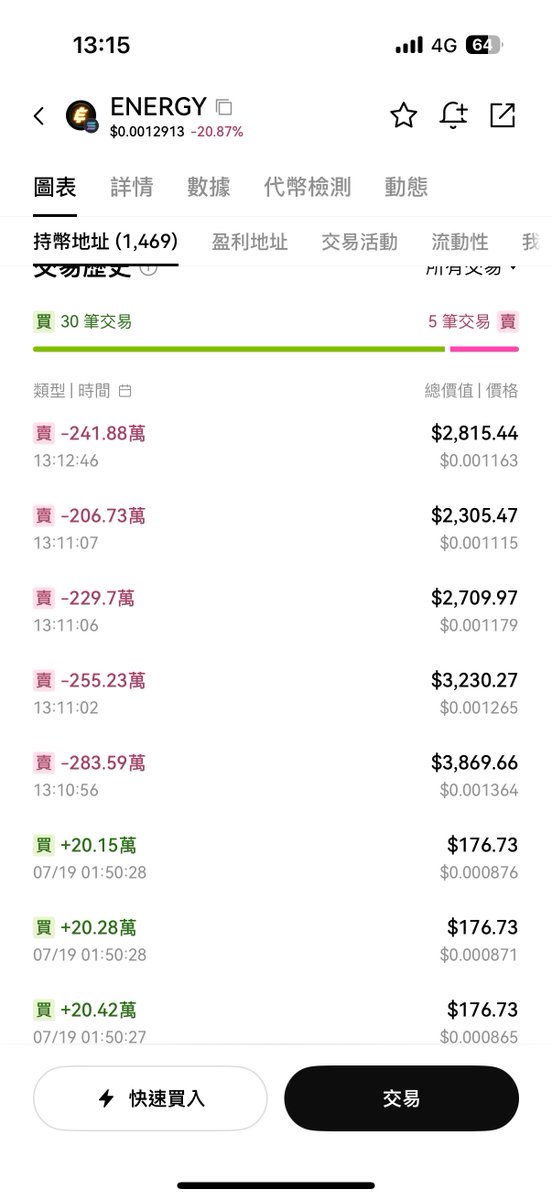Open the price alert bell icon
Viewport: 552px width, 1200px height.
453,116
